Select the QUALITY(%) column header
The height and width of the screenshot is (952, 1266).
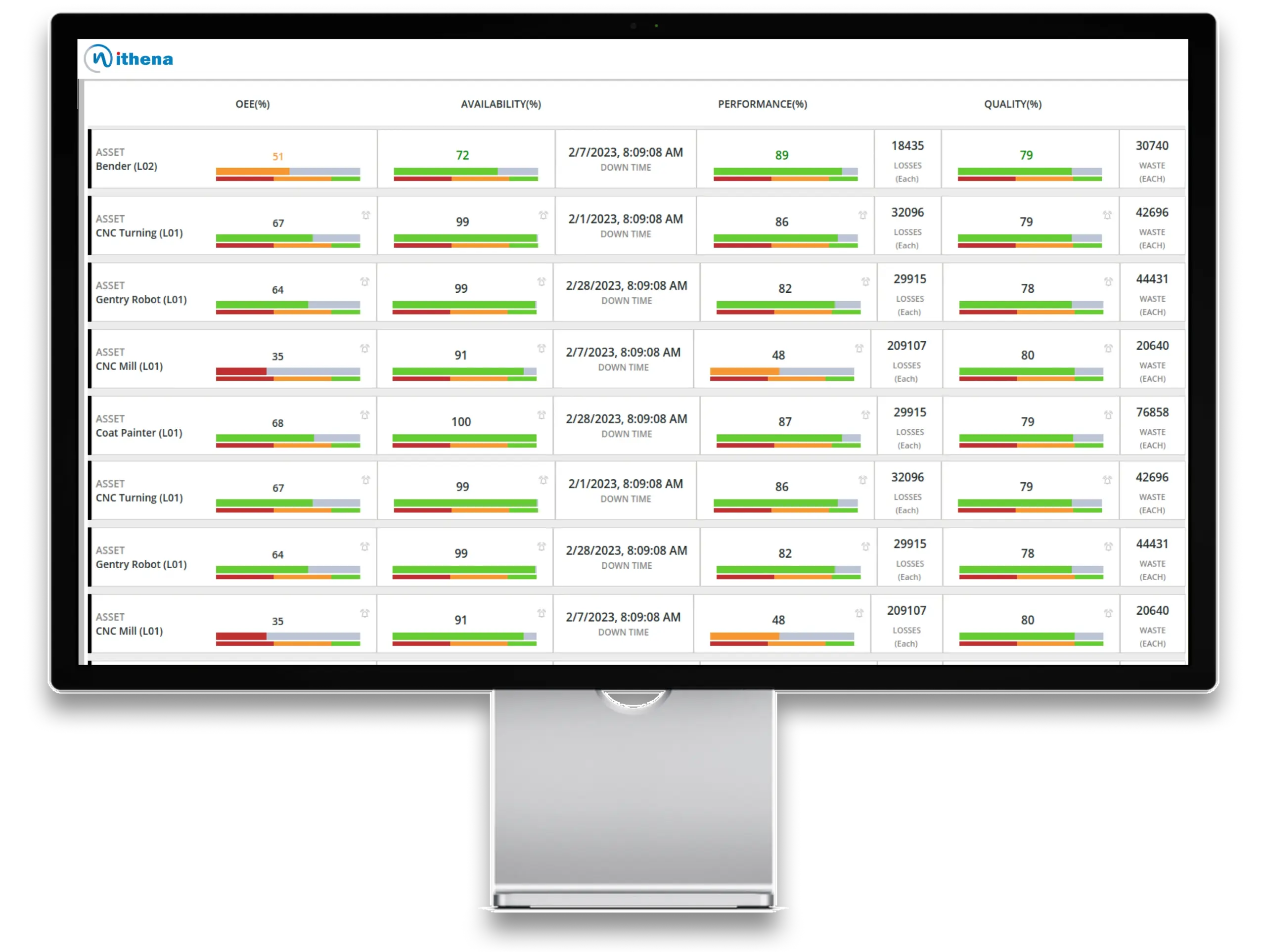pyautogui.click(x=1012, y=104)
